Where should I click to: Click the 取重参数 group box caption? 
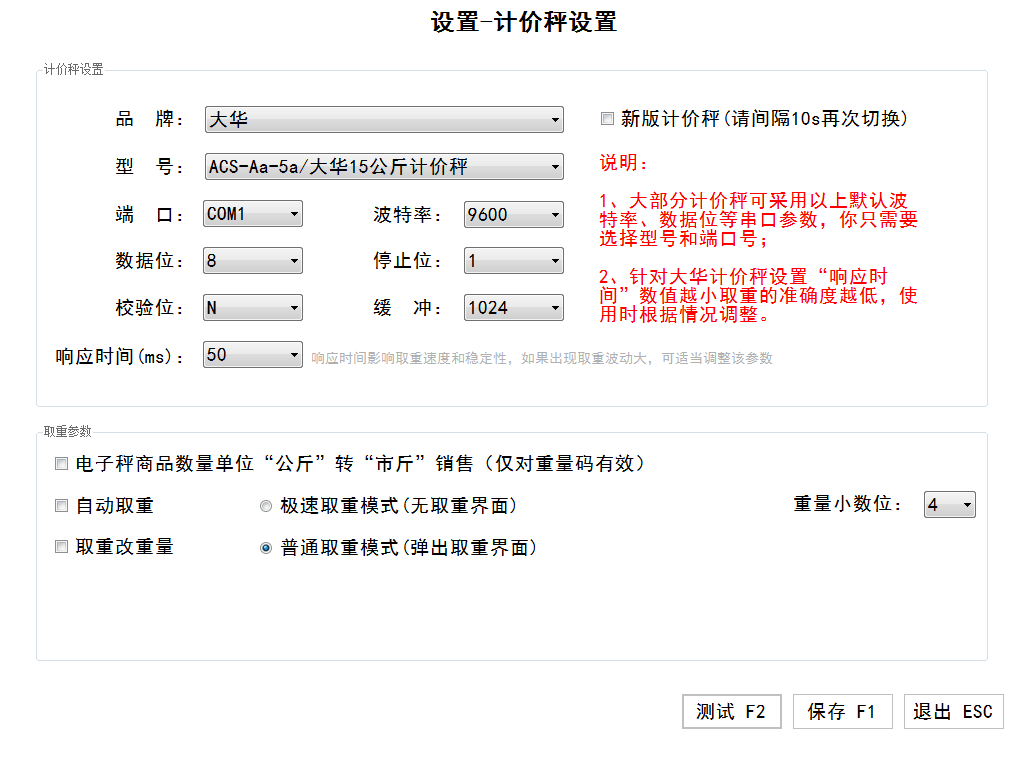(67, 431)
